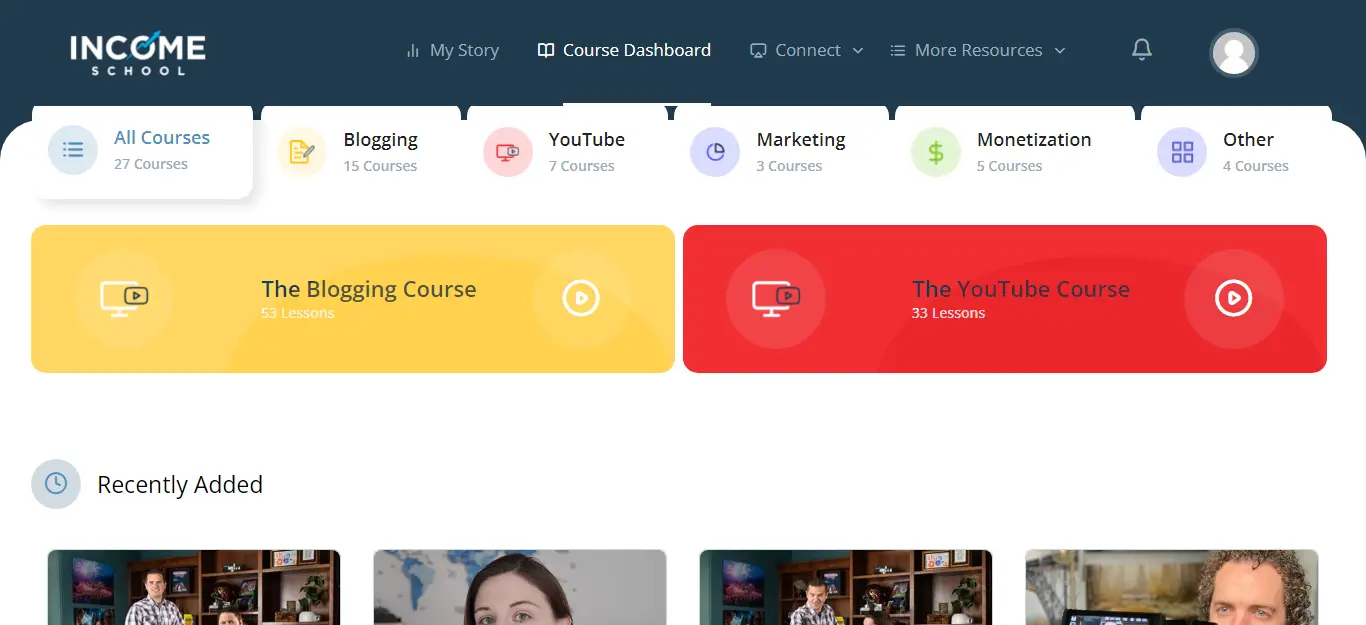Open the user profile avatar

1234,53
